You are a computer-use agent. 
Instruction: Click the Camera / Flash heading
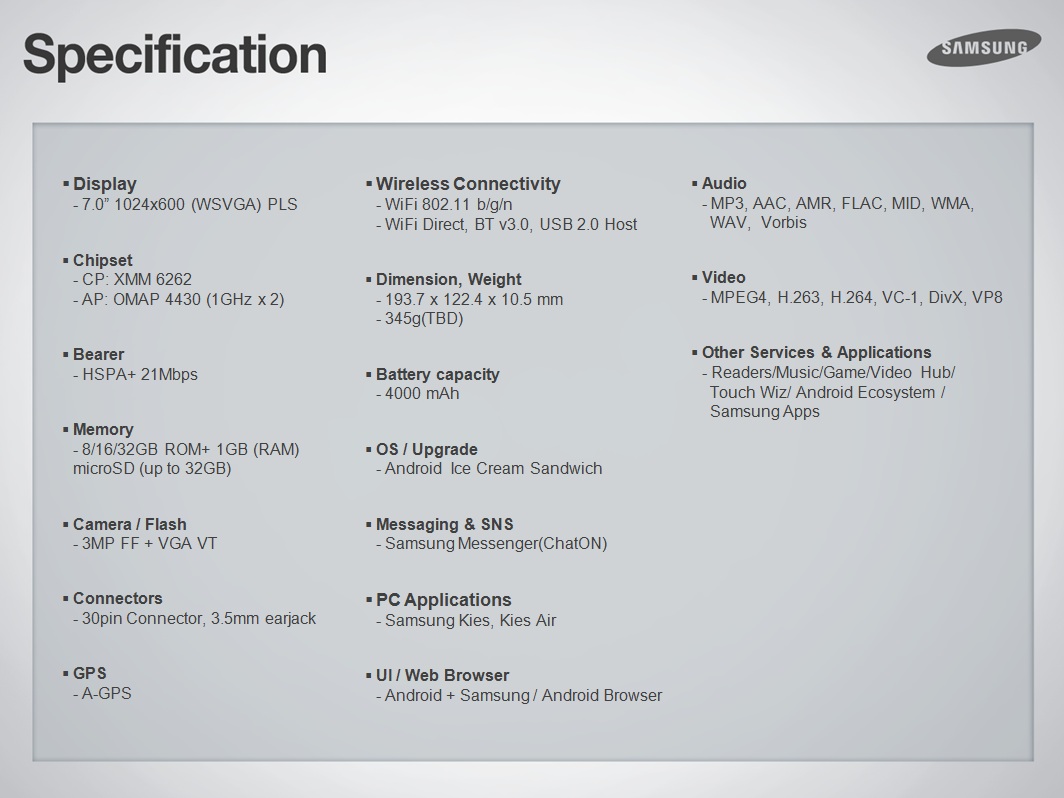click(130, 525)
